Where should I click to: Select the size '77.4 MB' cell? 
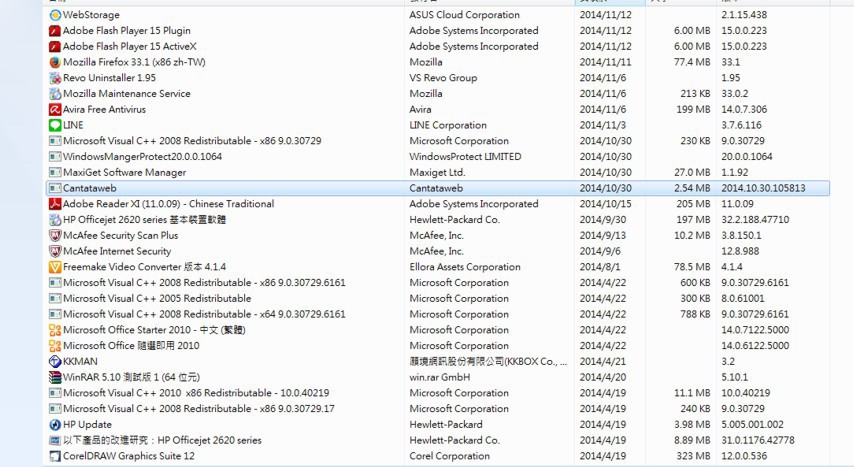692,62
